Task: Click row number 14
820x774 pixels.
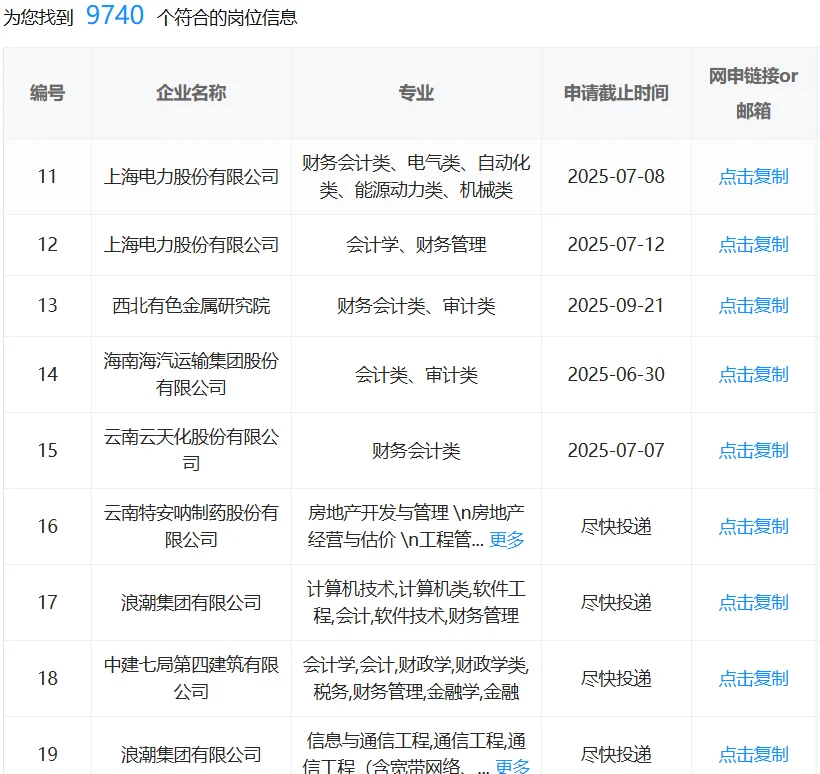Action: [48, 374]
